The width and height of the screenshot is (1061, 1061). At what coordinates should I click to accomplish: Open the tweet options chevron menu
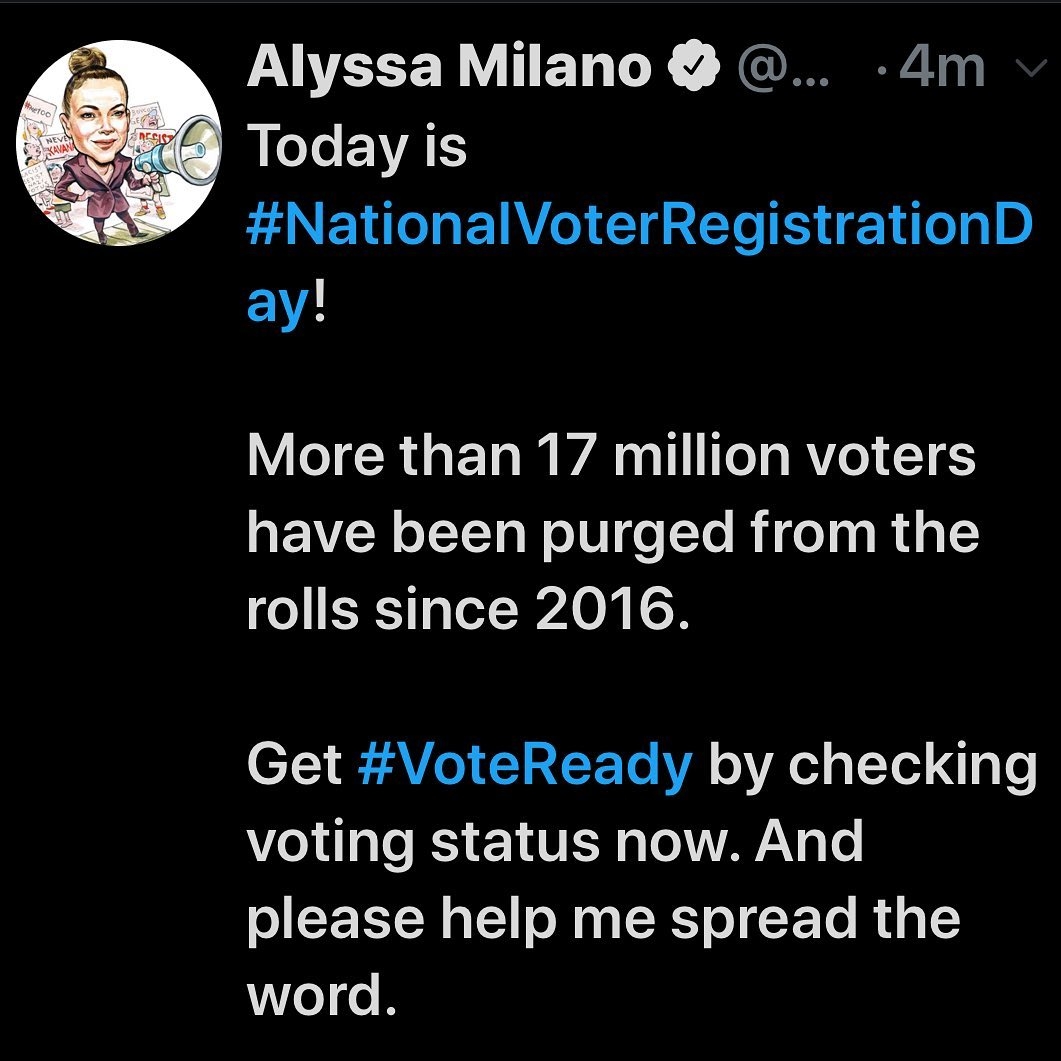[1032, 68]
